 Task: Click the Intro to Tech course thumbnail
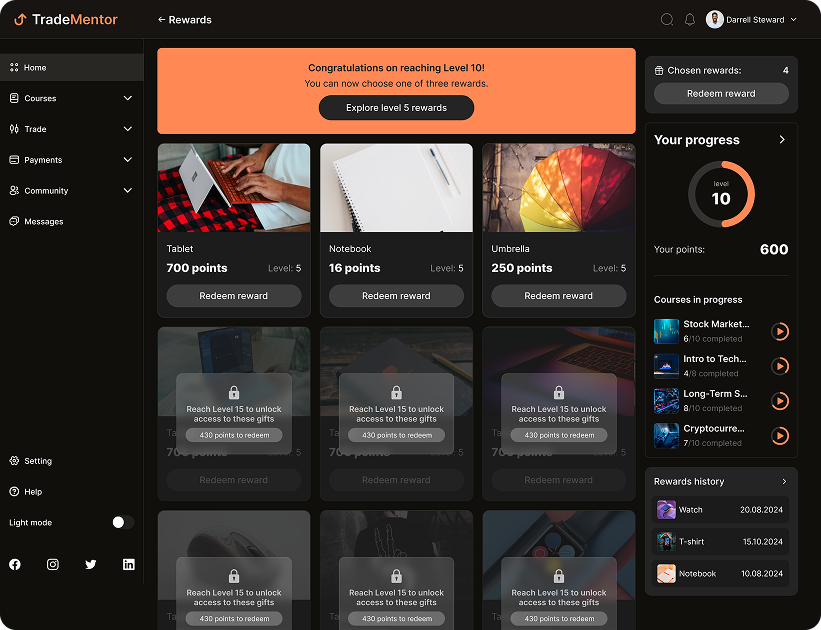click(666, 366)
